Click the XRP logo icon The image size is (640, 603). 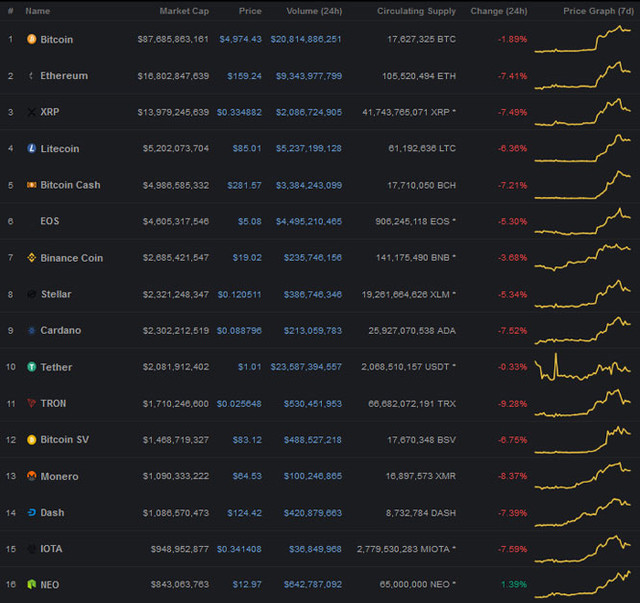(x=31, y=112)
